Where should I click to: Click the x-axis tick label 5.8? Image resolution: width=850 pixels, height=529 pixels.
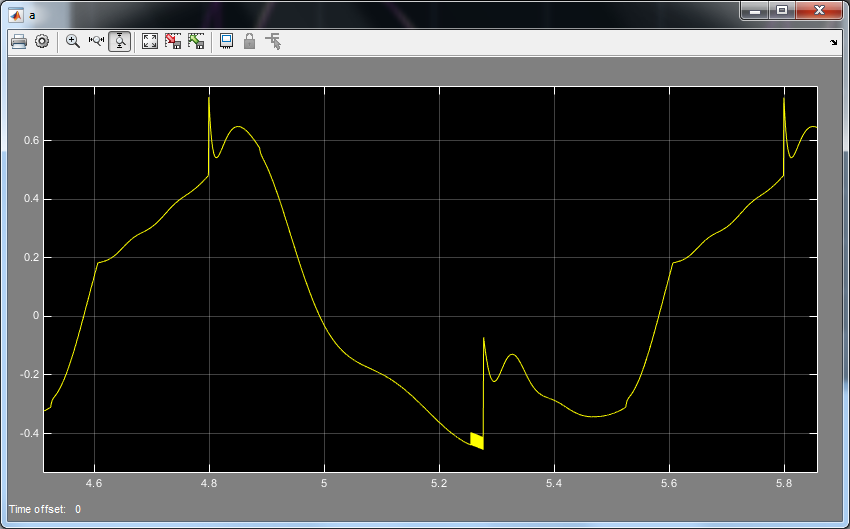point(784,483)
